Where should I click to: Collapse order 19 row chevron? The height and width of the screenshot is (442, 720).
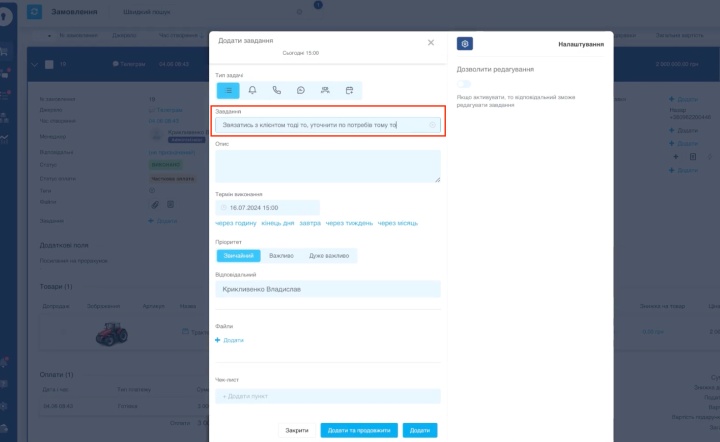coord(34,65)
